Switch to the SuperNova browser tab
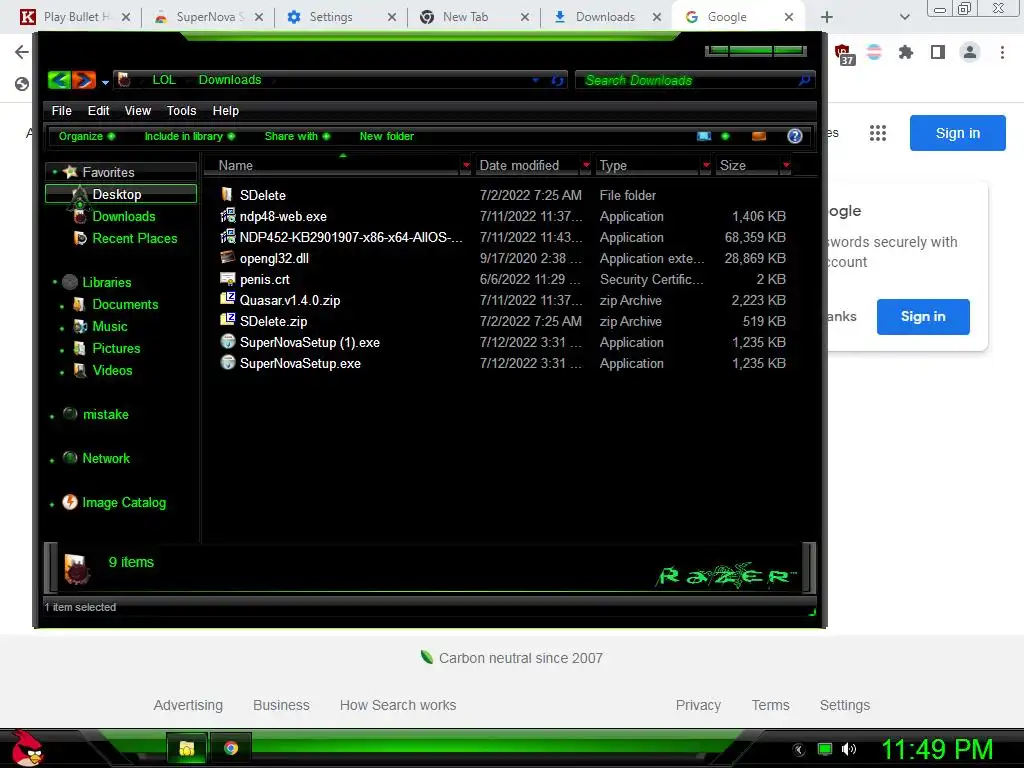This screenshot has width=1024, height=768. click(208, 17)
